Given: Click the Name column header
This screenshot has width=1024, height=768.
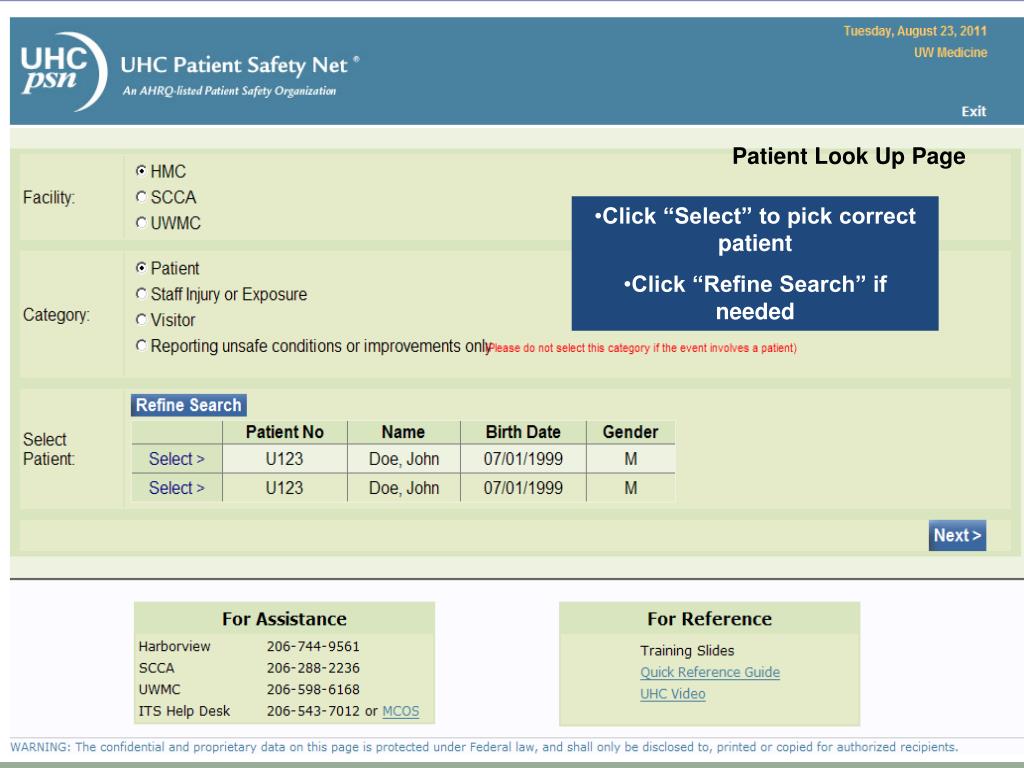Looking at the screenshot, I should [404, 432].
